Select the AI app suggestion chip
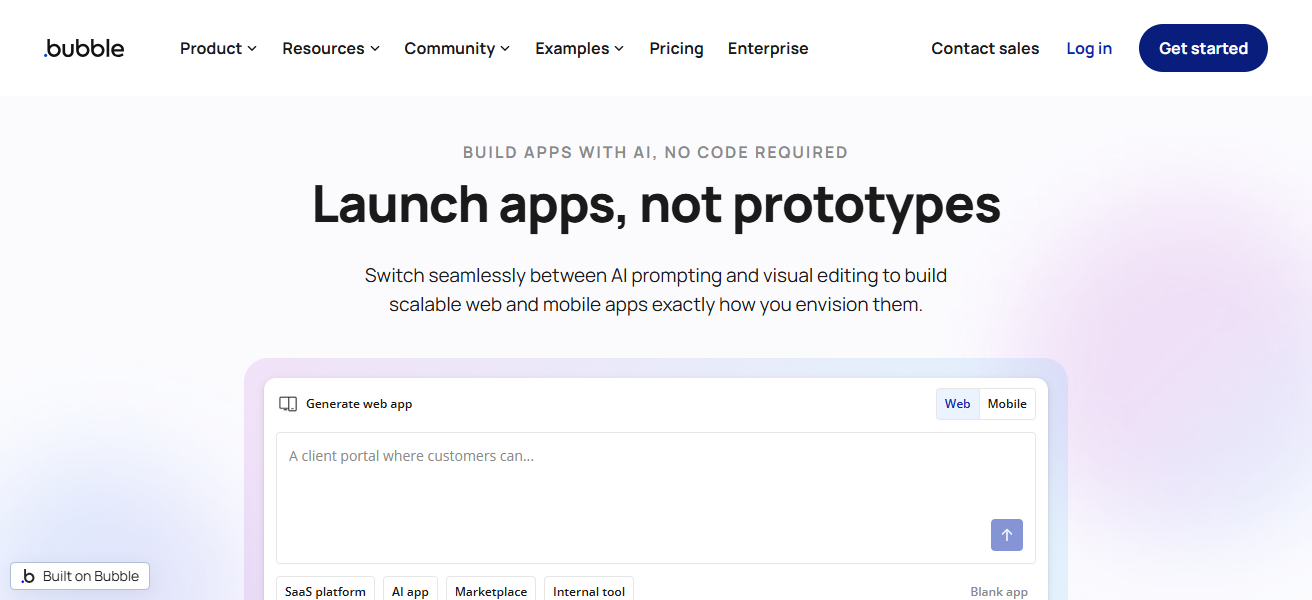1312x600 pixels. tap(410, 591)
